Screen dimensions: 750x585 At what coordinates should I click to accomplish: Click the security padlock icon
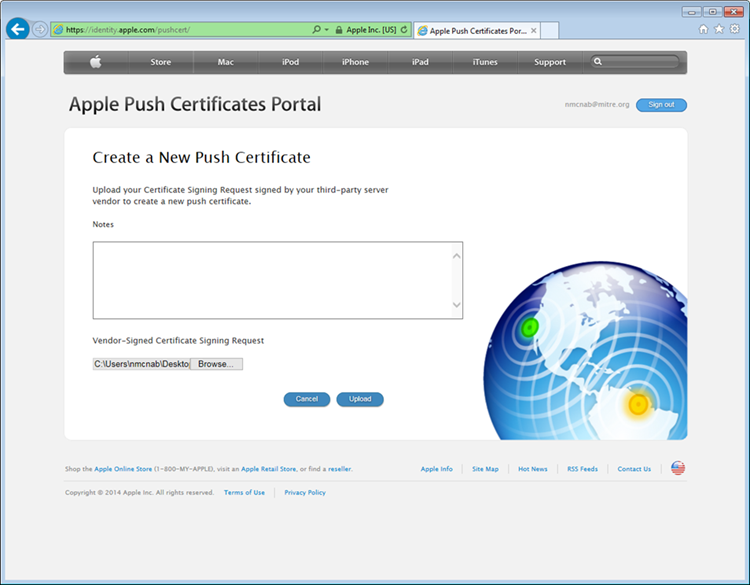point(339,30)
